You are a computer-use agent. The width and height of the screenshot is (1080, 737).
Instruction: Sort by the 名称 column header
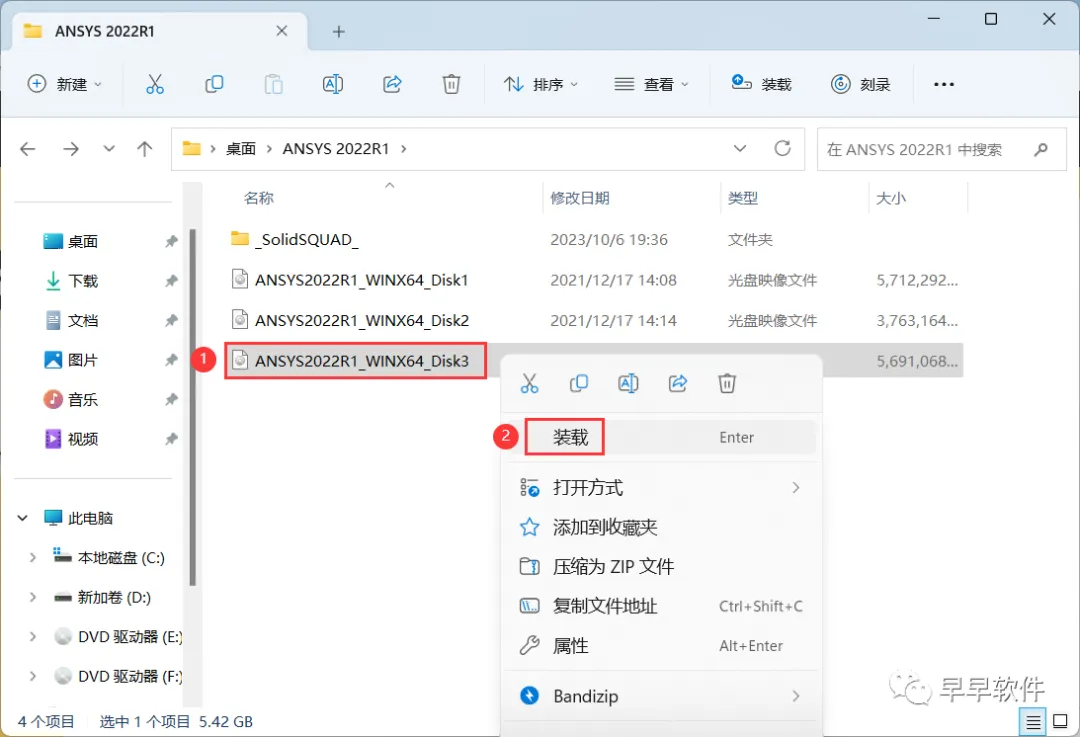point(259,198)
